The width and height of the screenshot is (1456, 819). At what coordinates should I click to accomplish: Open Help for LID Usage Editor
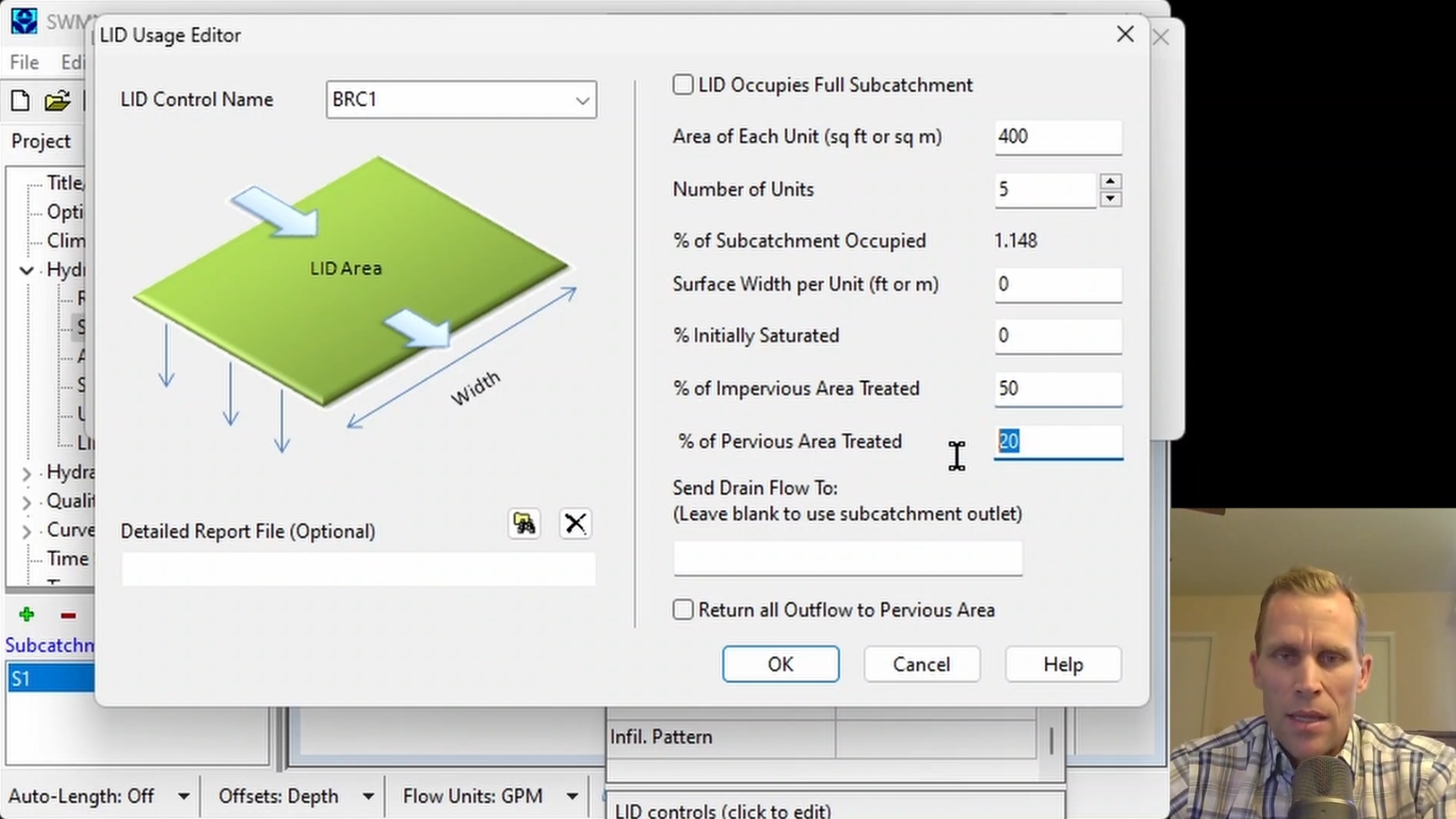[1063, 665]
